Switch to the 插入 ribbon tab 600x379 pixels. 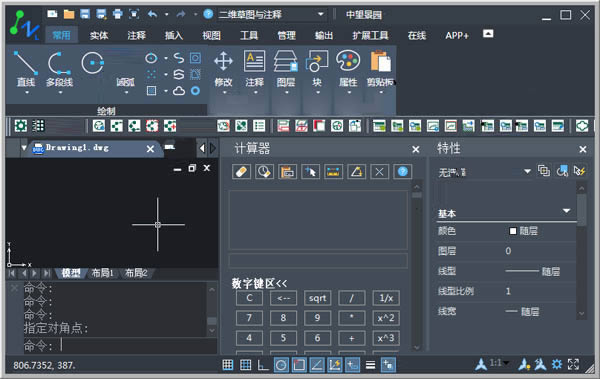point(174,36)
